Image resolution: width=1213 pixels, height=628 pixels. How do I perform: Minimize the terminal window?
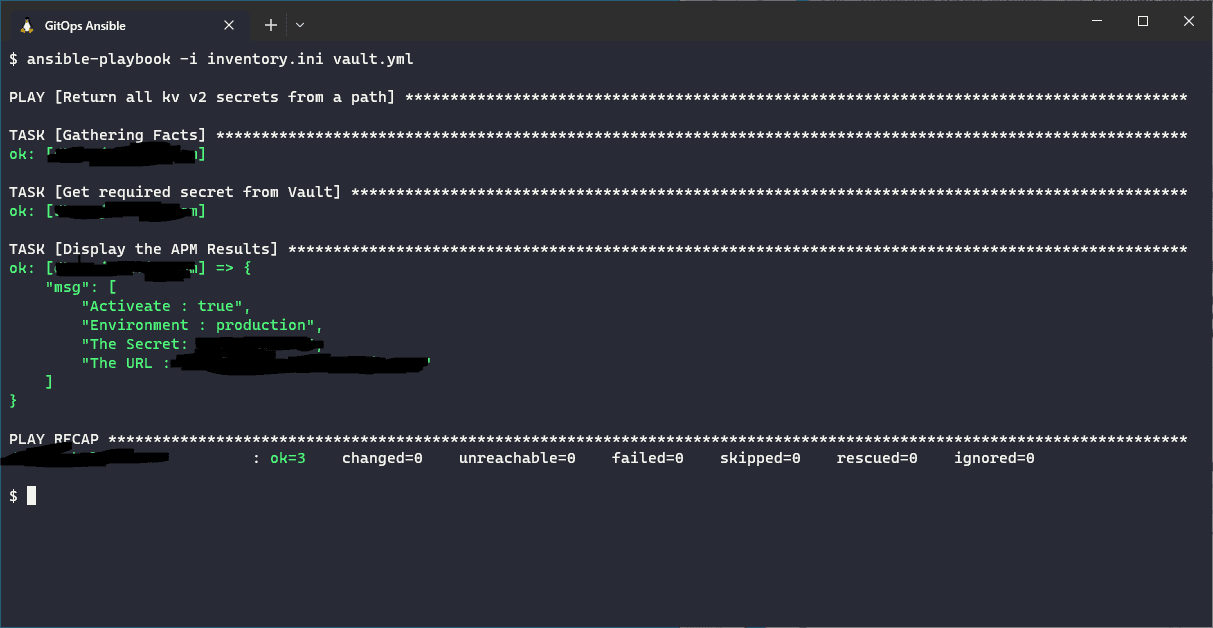(x=1097, y=21)
